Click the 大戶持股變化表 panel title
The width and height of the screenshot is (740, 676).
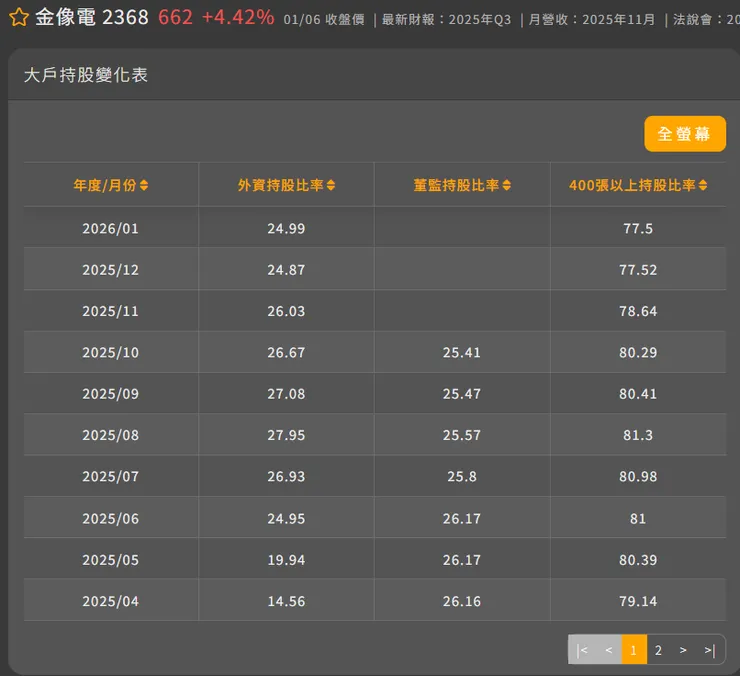pos(86,75)
